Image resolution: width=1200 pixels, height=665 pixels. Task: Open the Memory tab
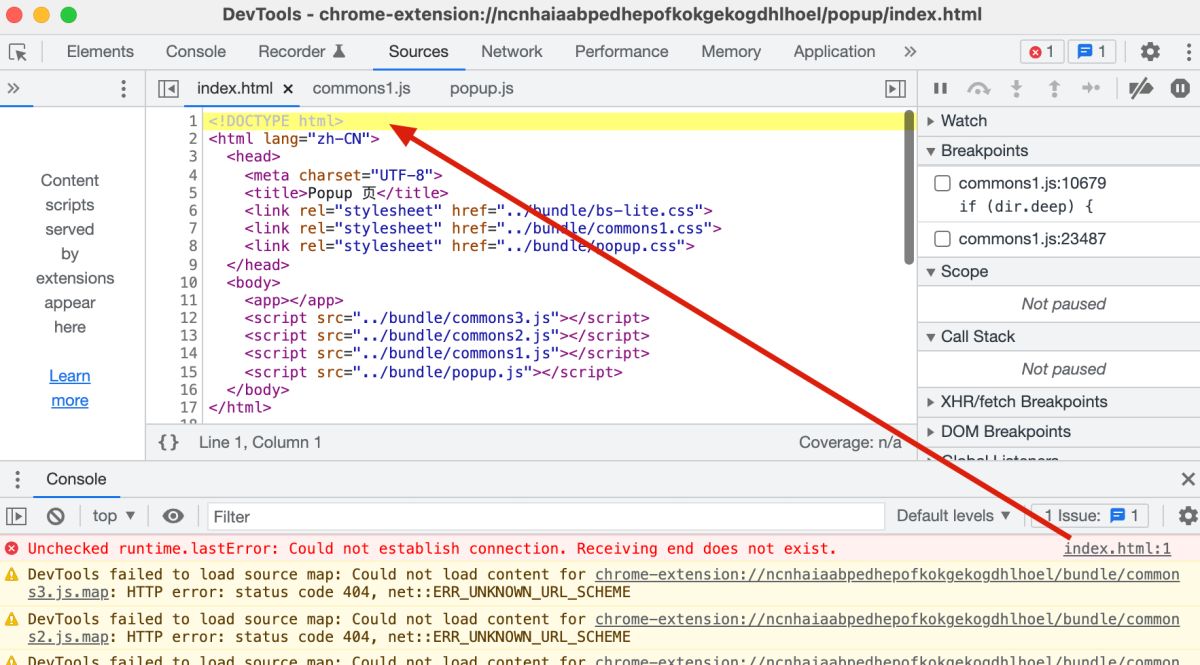tap(730, 52)
